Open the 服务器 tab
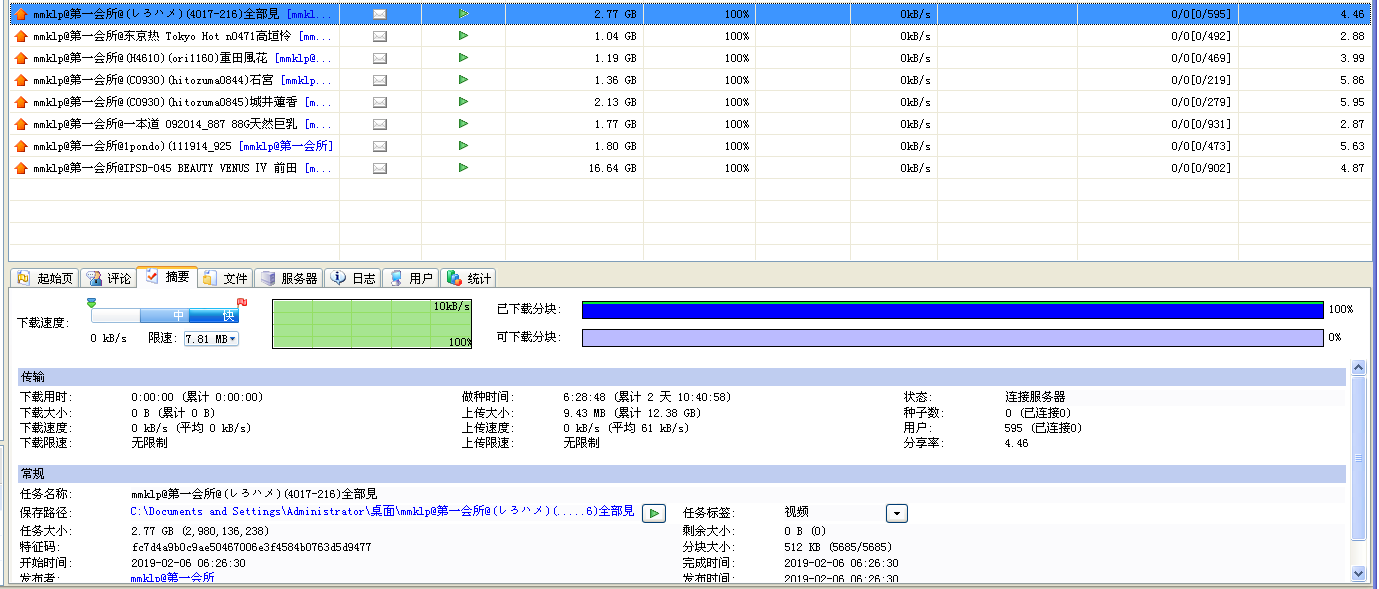Viewport: 1379px width, 589px height. click(x=289, y=278)
